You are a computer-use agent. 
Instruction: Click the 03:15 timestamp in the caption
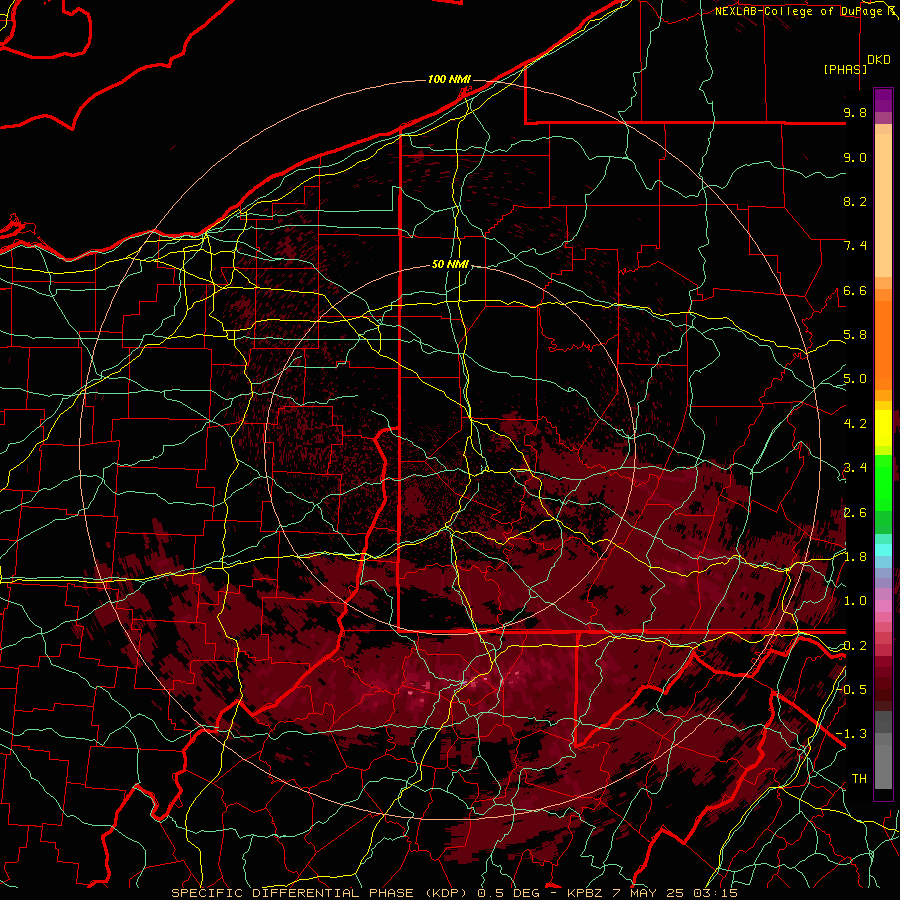[x=715, y=893]
